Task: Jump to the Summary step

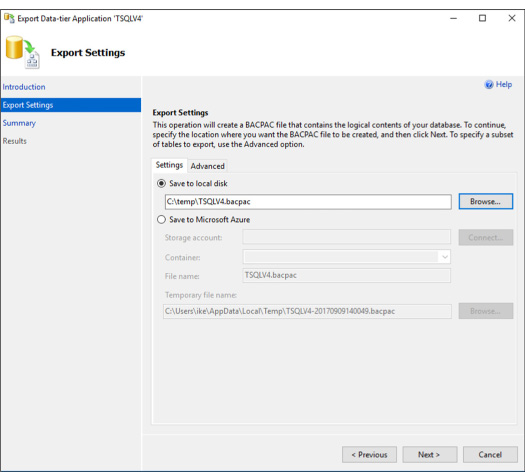Action: (19, 123)
